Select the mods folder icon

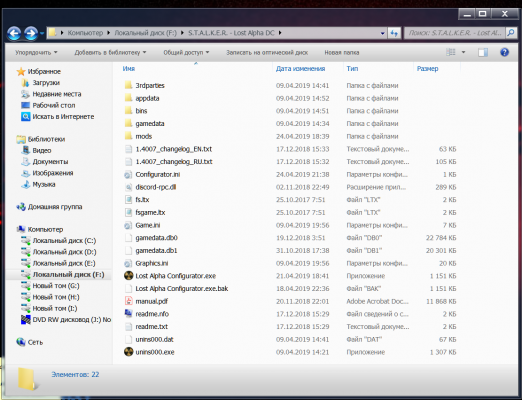click(x=128, y=136)
